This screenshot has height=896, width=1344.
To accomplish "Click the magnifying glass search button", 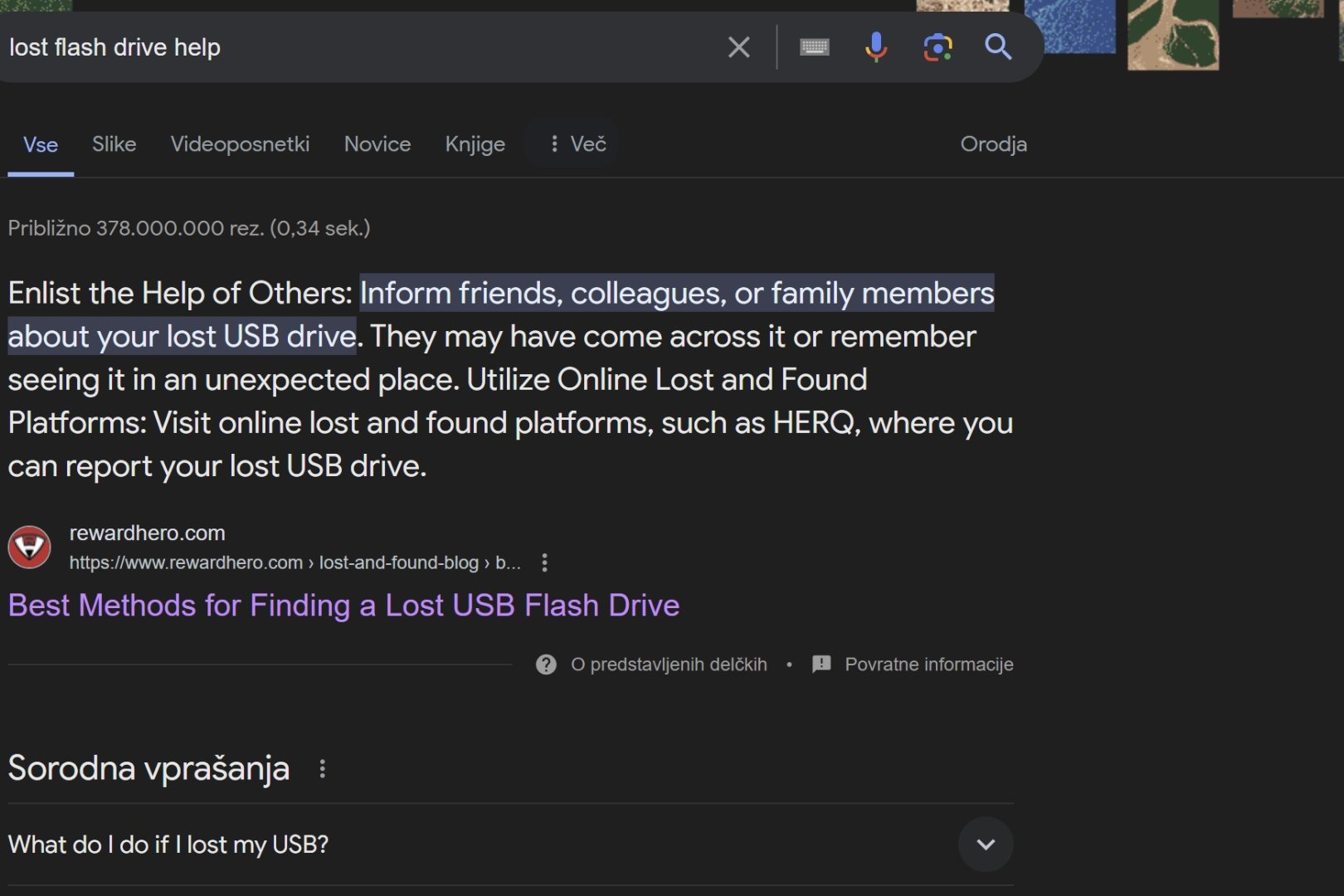I will 998,47.
